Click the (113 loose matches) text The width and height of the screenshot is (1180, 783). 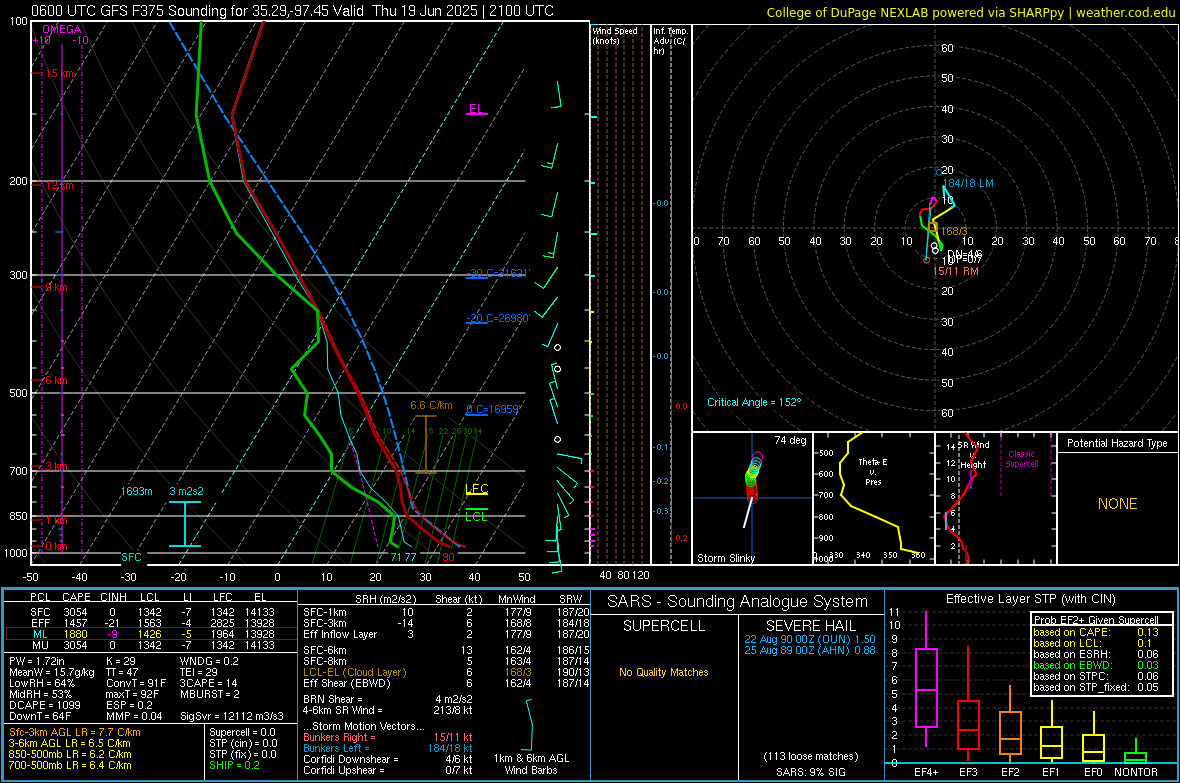(x=810, y=756)
